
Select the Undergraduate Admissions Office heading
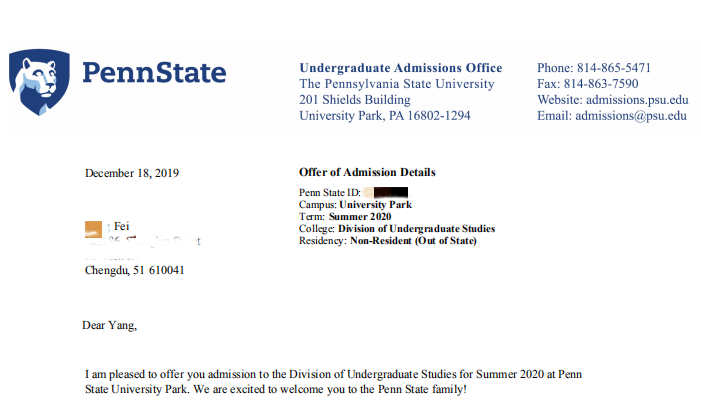[x=400, y=68]
